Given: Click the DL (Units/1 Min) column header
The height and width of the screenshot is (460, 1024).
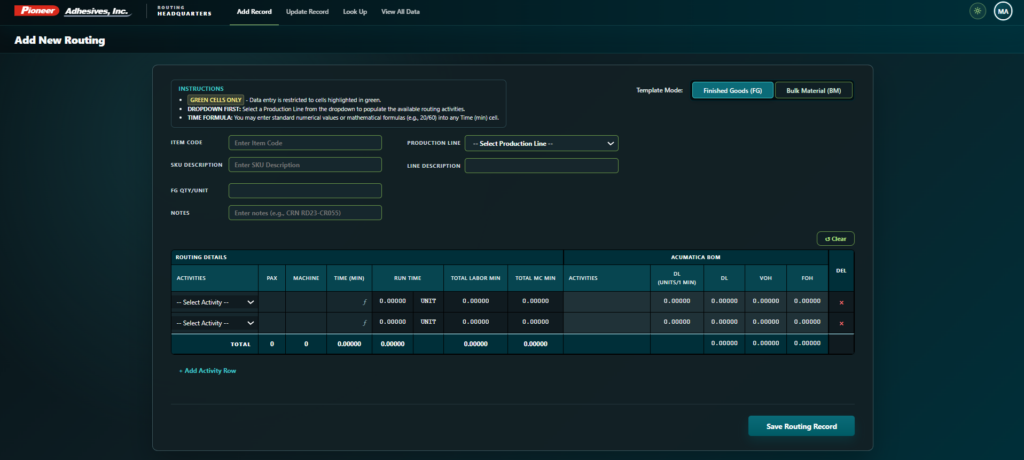Looking at the screenshot, I should (677, 278).
